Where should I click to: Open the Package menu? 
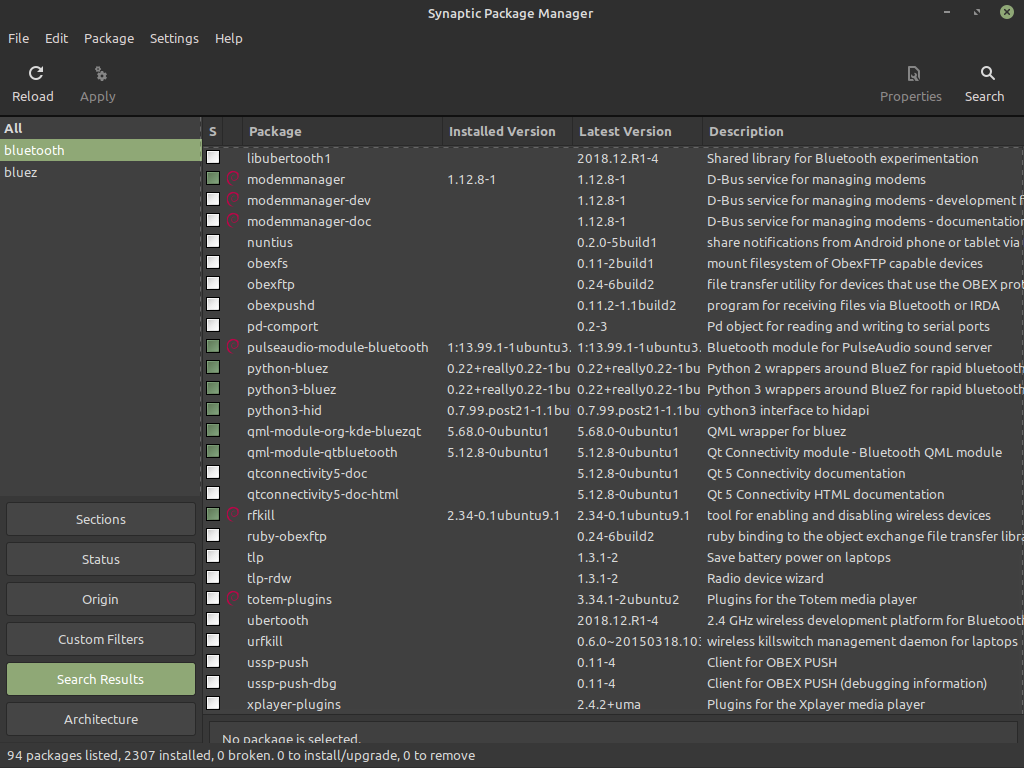[109, 38]
